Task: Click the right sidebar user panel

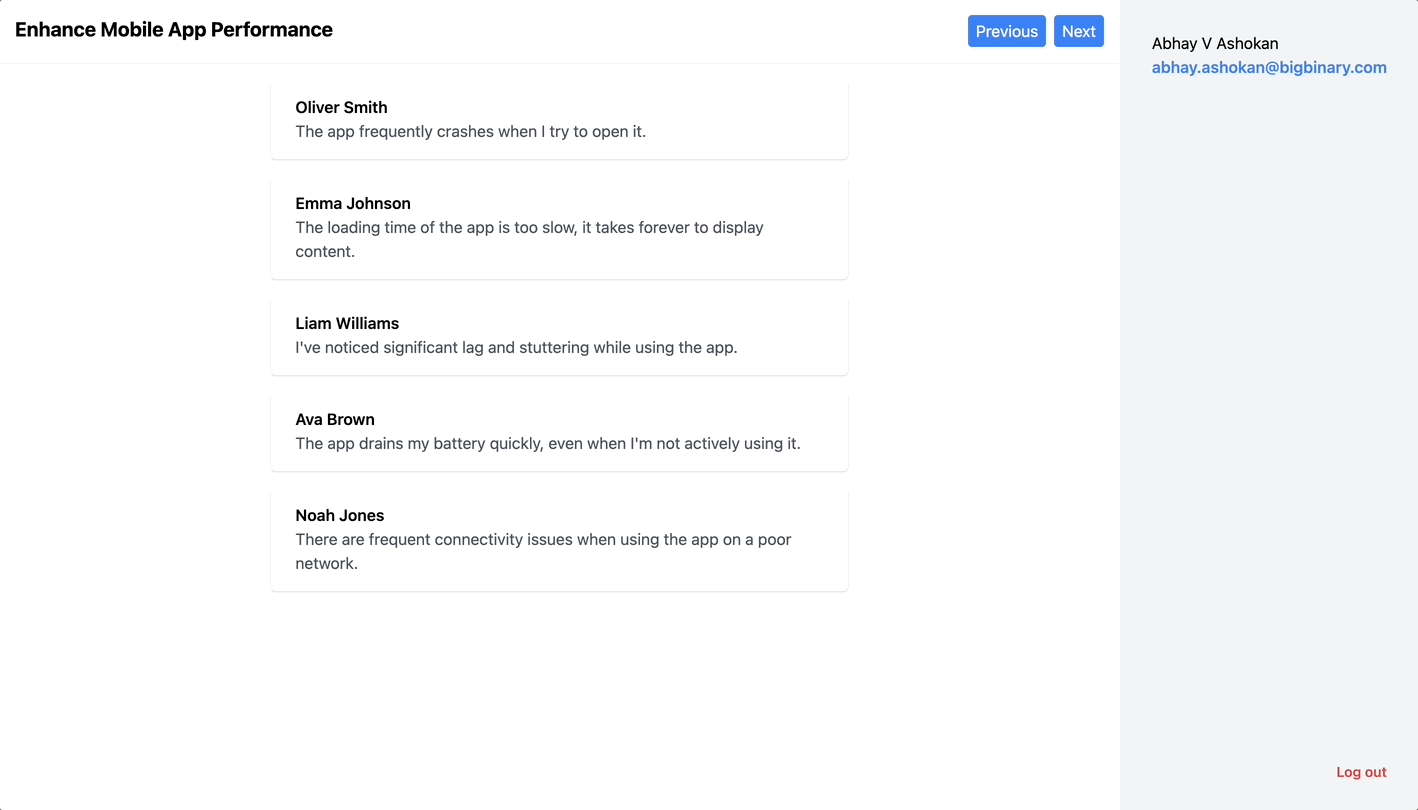Action: tap(1269, 400)
